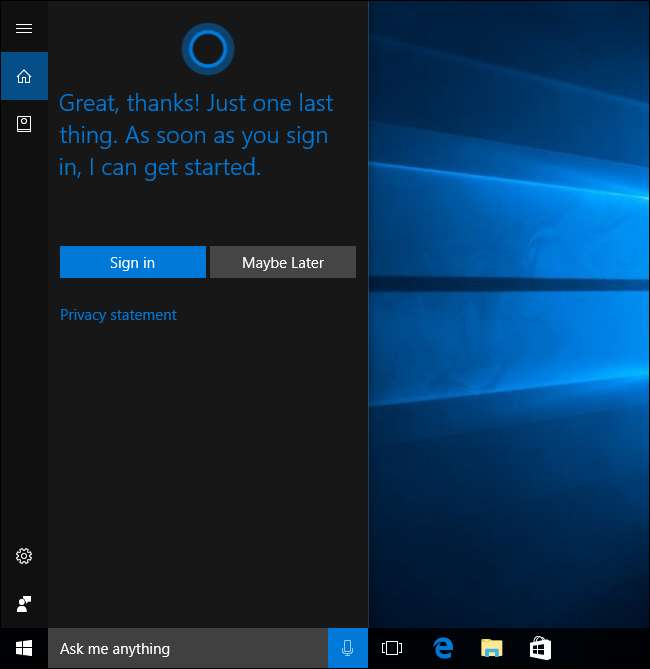Open the Cortana Notebook icon
650x669 pixels.
pyautogui.click(x=24, y=124)
